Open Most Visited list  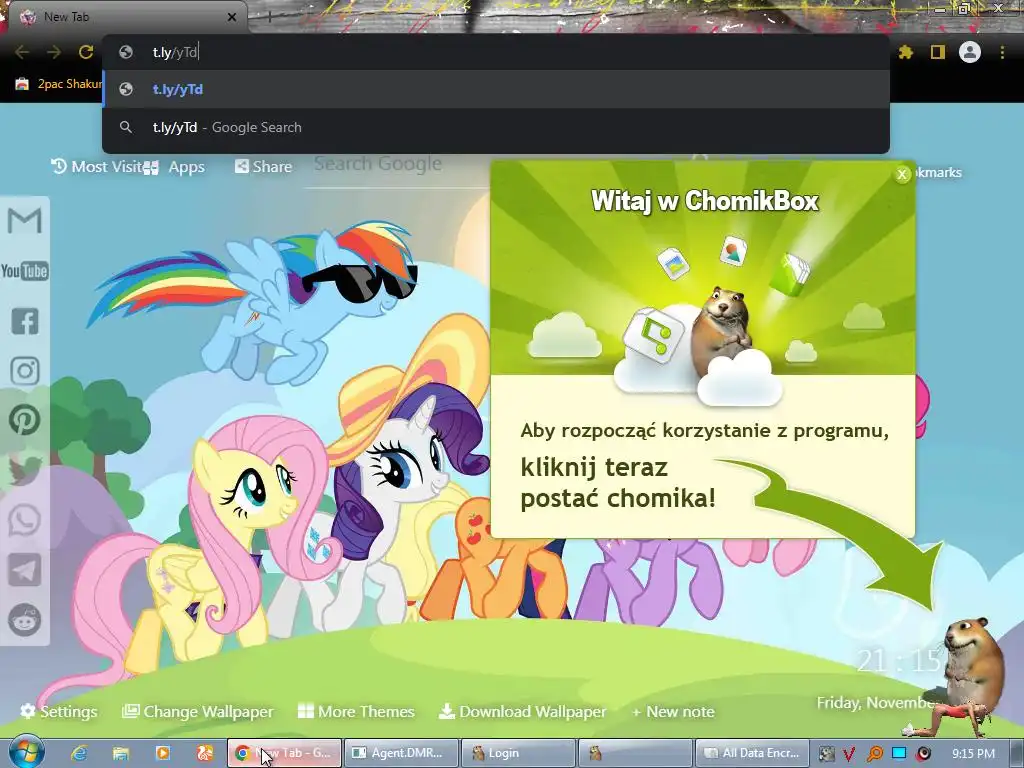coord(97,167)
